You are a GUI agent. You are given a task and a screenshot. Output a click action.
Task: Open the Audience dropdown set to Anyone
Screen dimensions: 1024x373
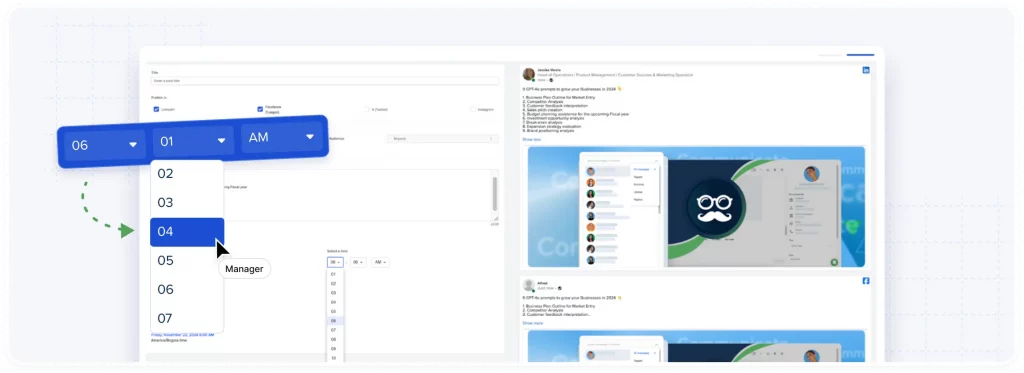point(442,138)
